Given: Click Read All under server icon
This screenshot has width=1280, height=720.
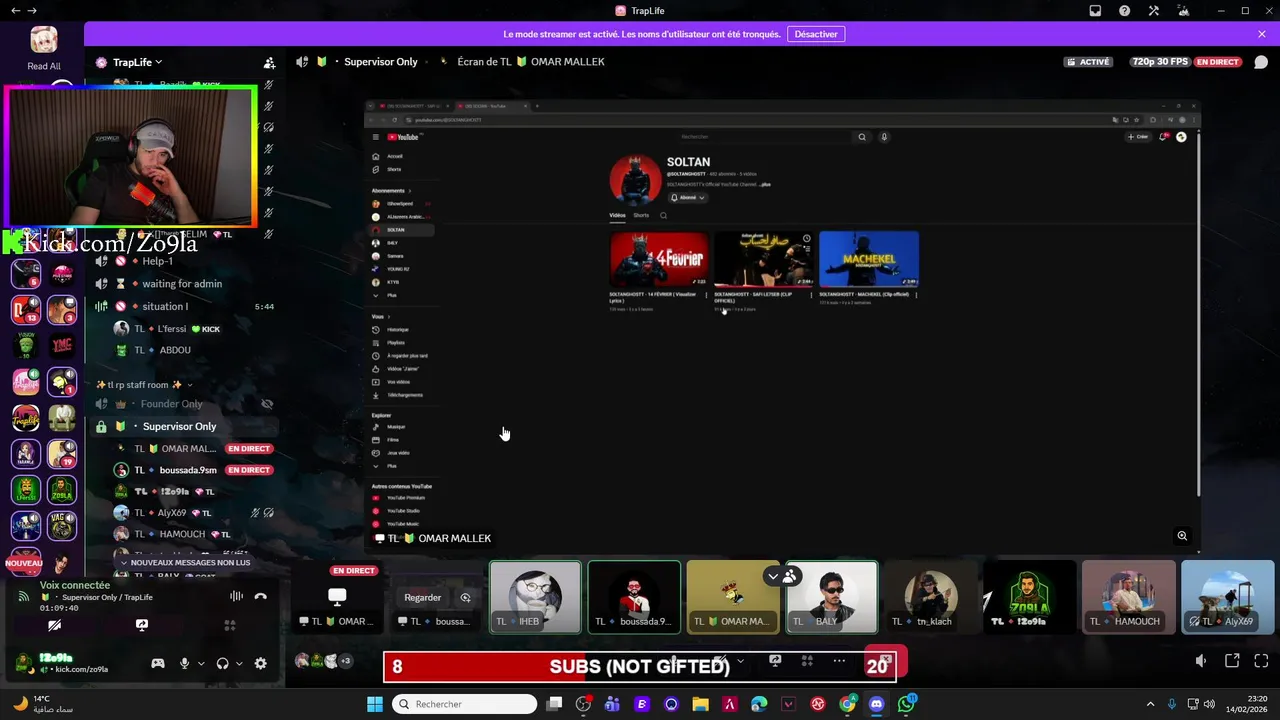Looking at the screenshot, I should (44, 66).
